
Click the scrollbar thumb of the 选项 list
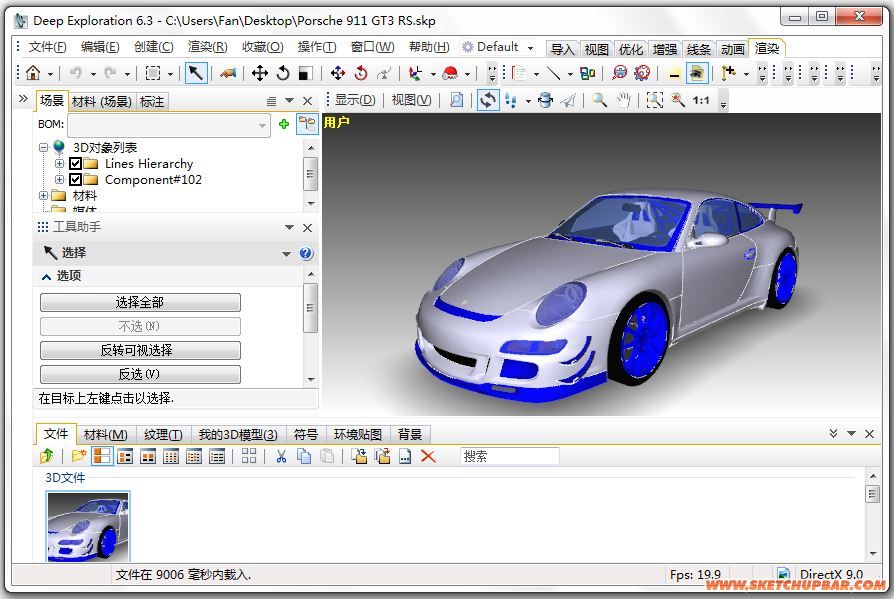pyautogui.click(x=310, y=308)
